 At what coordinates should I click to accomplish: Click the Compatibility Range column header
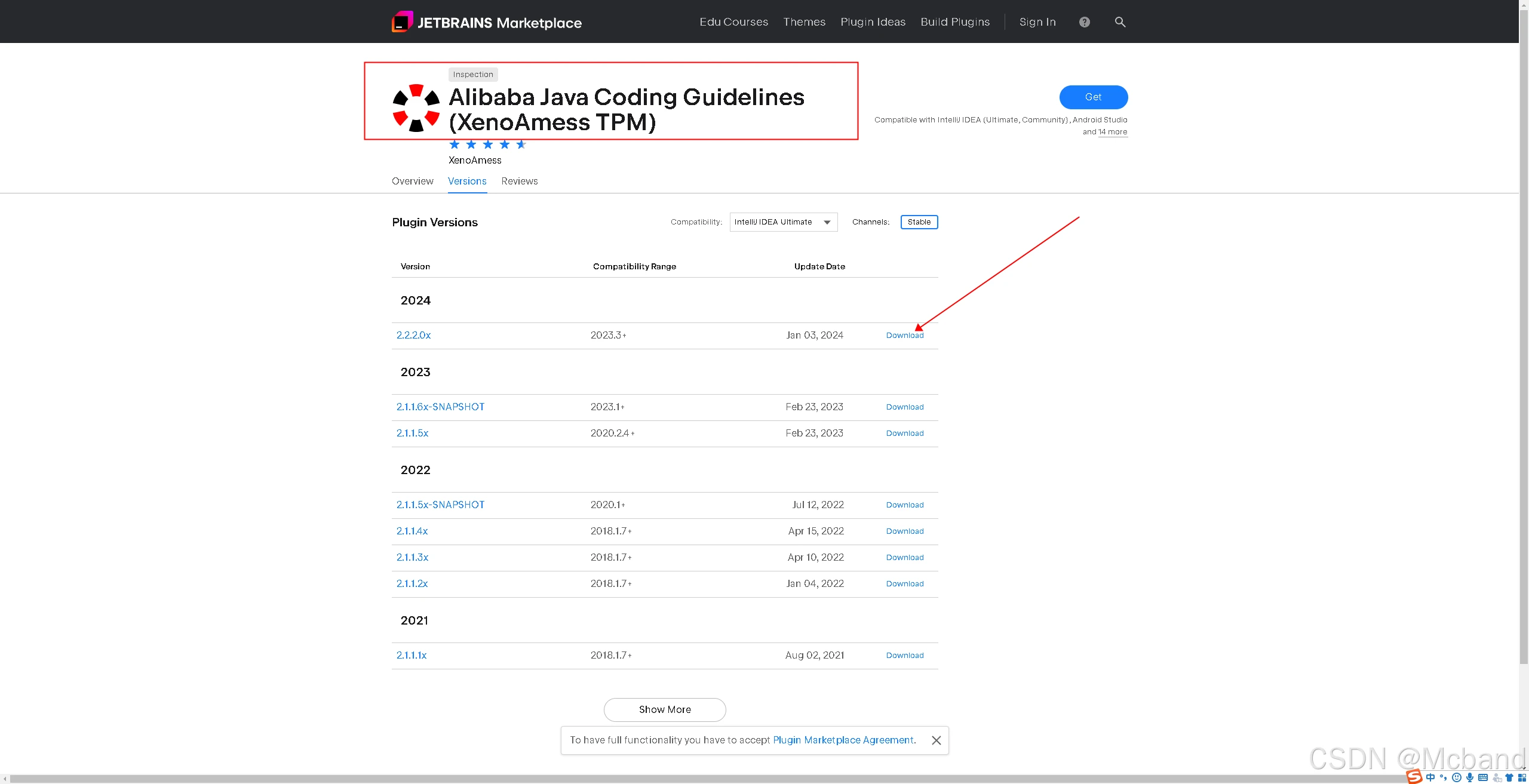coord(634,266)
